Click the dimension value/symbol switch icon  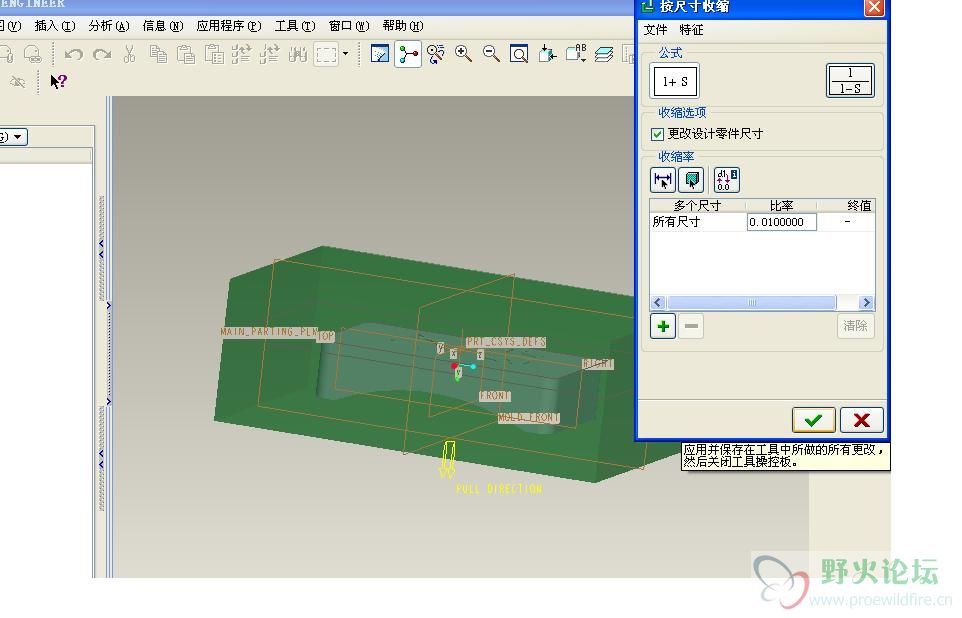726,180
